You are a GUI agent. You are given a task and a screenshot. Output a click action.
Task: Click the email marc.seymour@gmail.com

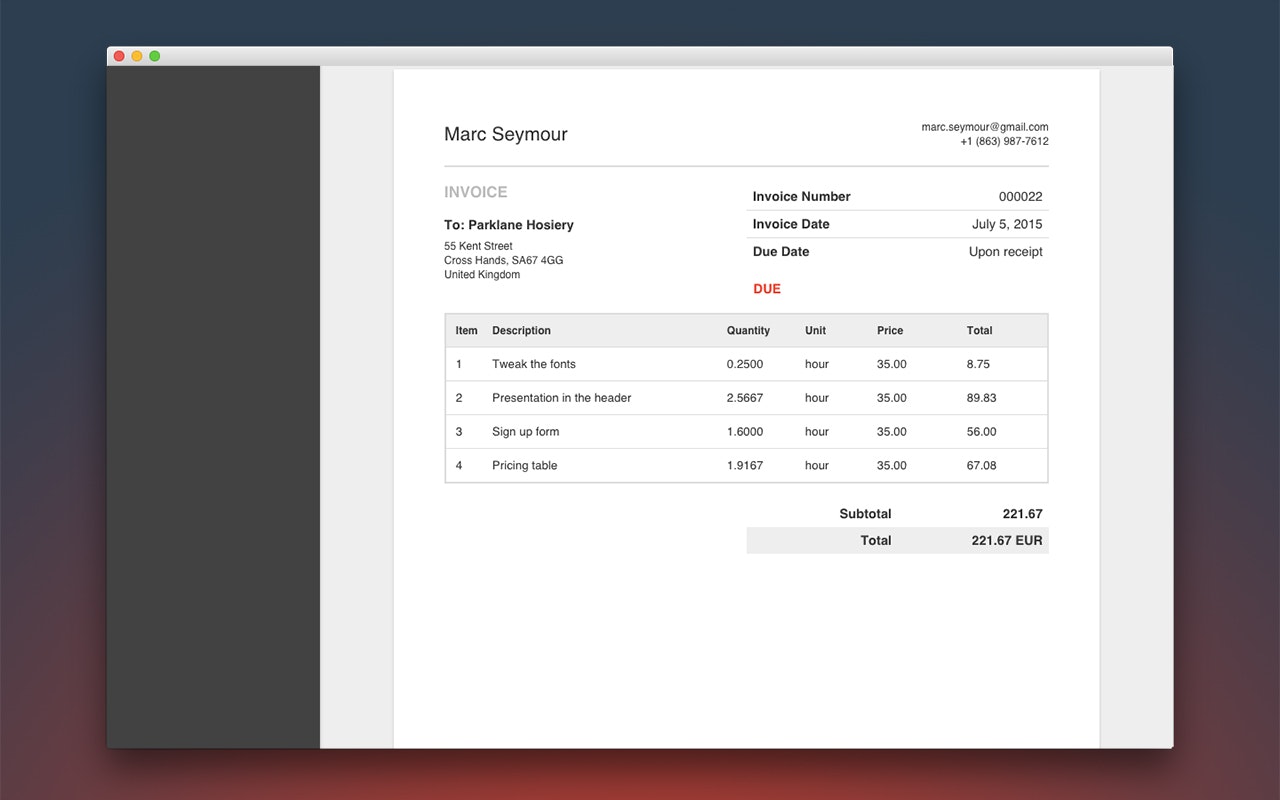click(985, 127)
